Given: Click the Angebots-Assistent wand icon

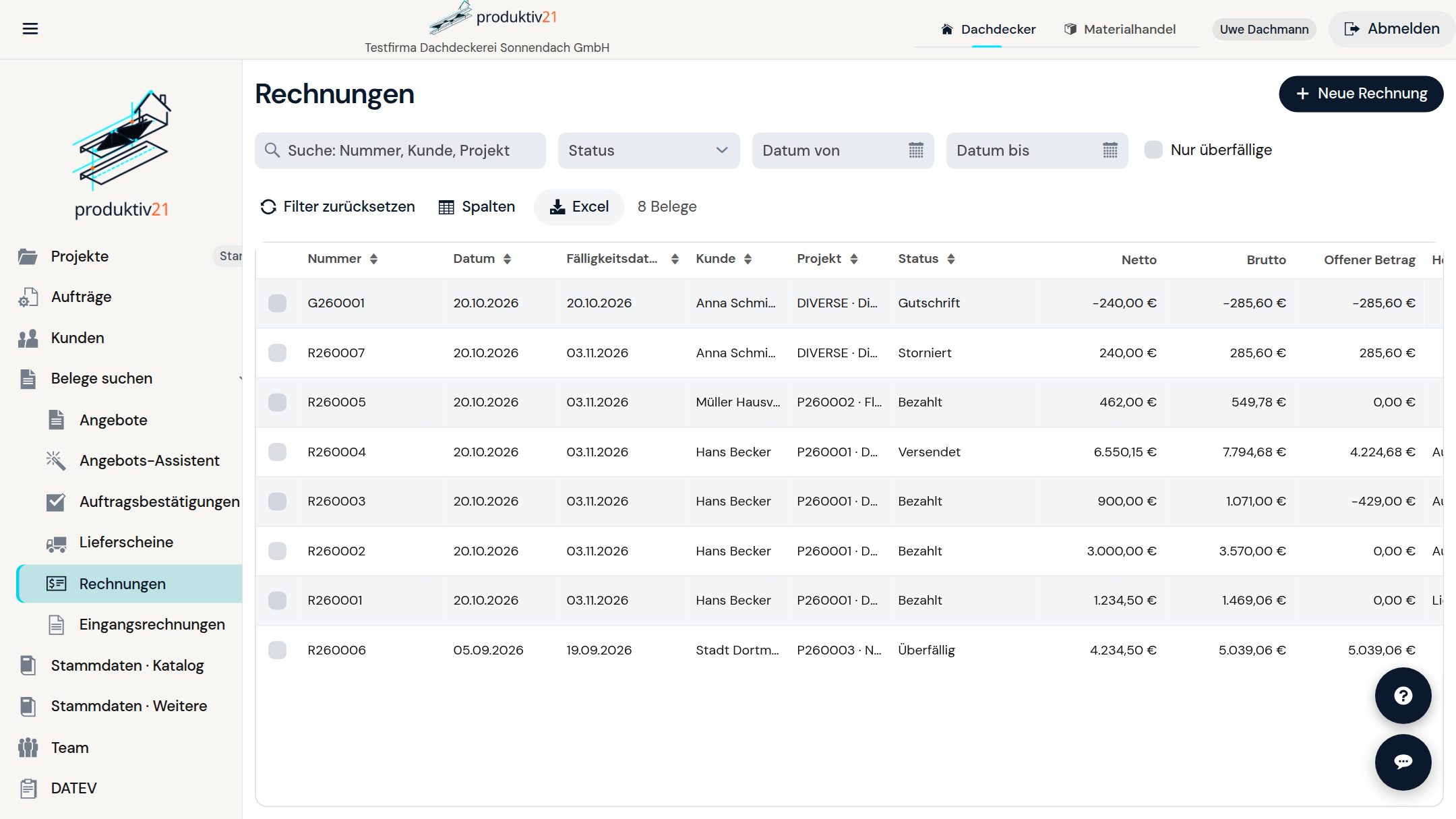Looking at the screenshot, I should [56, 460].
